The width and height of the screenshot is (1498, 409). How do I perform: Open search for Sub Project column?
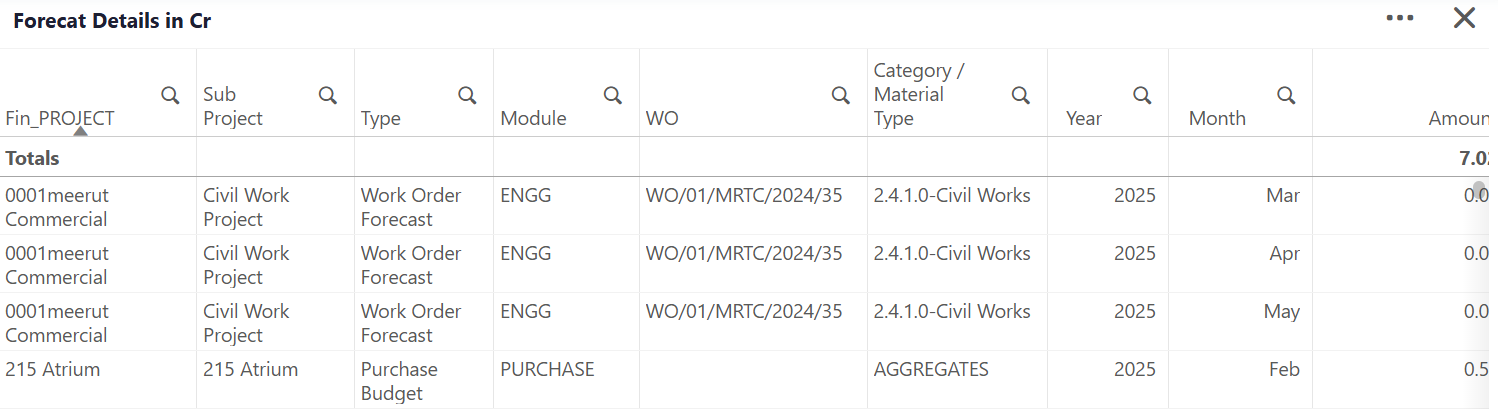point(327,95)
